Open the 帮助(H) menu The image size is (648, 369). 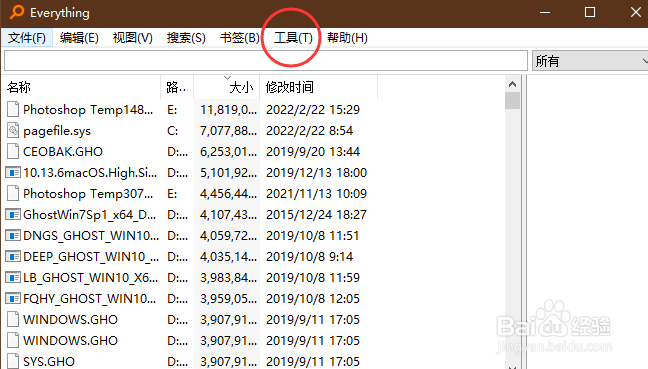click(x=347, y=38)
